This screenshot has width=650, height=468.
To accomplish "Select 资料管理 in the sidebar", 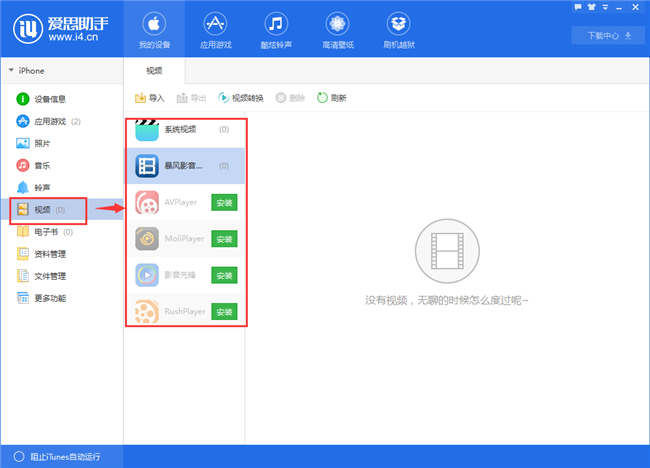I will coord(62,254).
